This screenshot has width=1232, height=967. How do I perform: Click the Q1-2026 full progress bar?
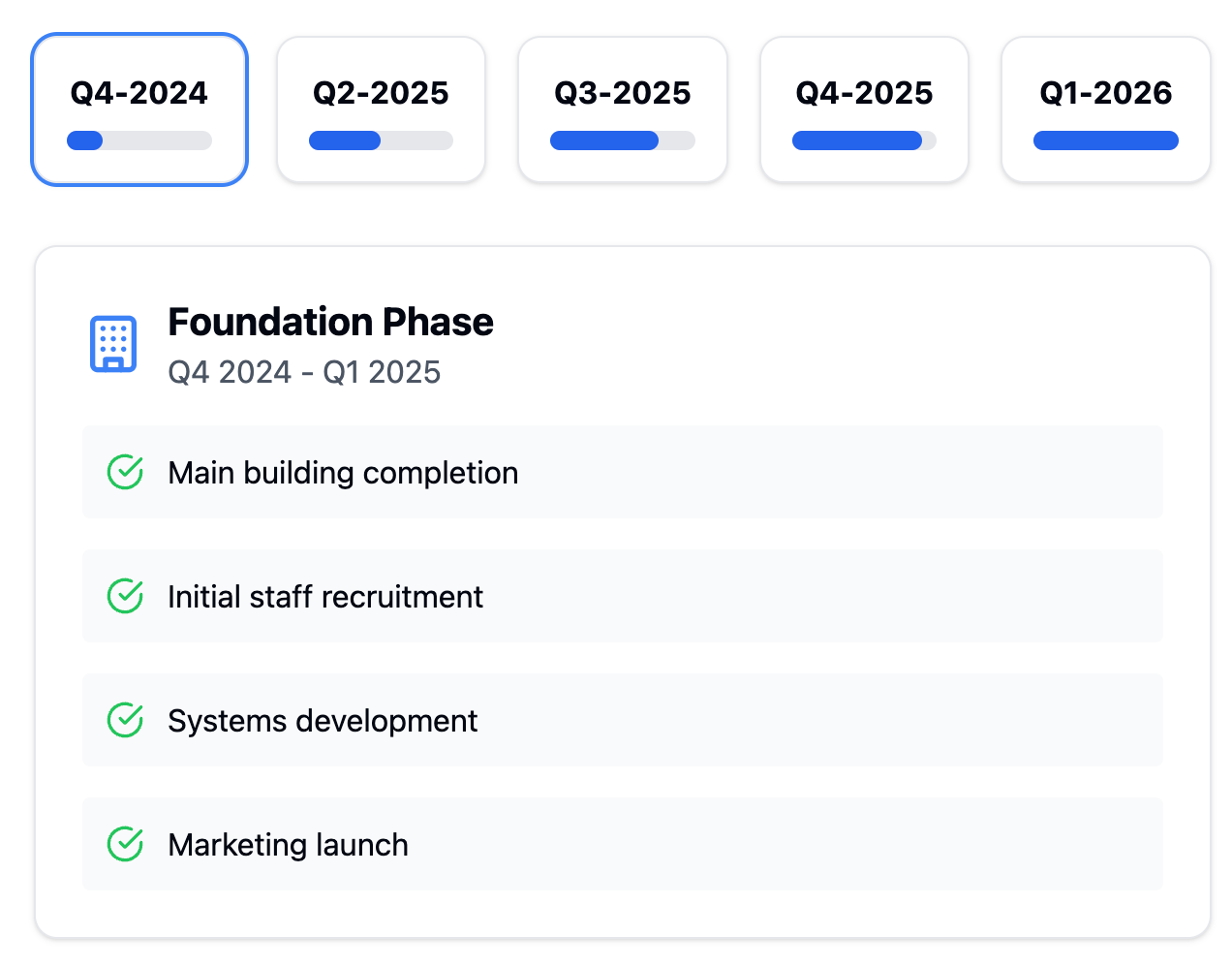pyautogui.click(x=1106, y=140)
